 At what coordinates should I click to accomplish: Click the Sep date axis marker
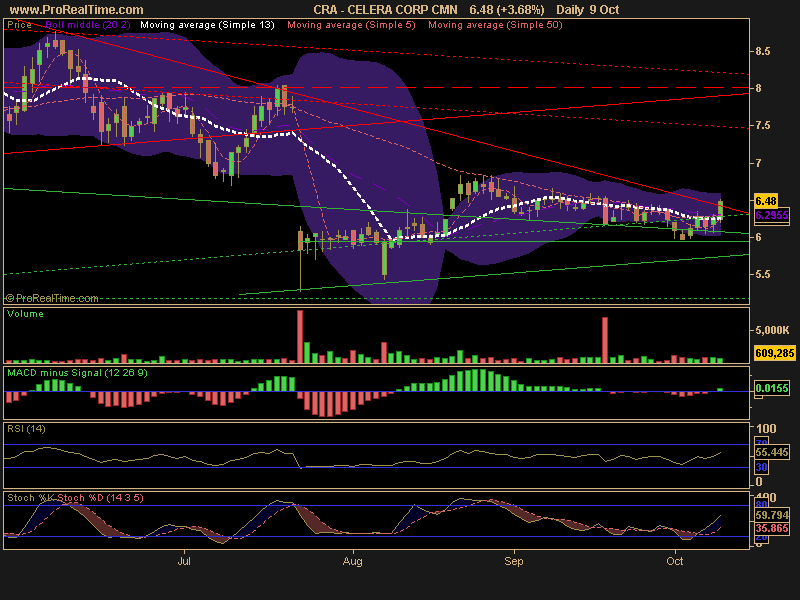click(514, 561)
